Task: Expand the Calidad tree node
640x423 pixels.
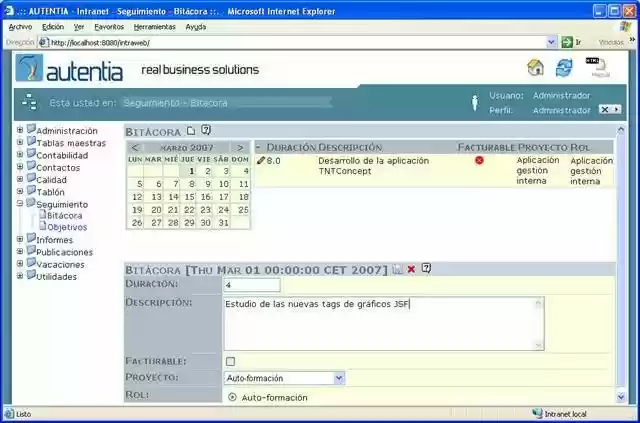Action: (x=20, y=179)
